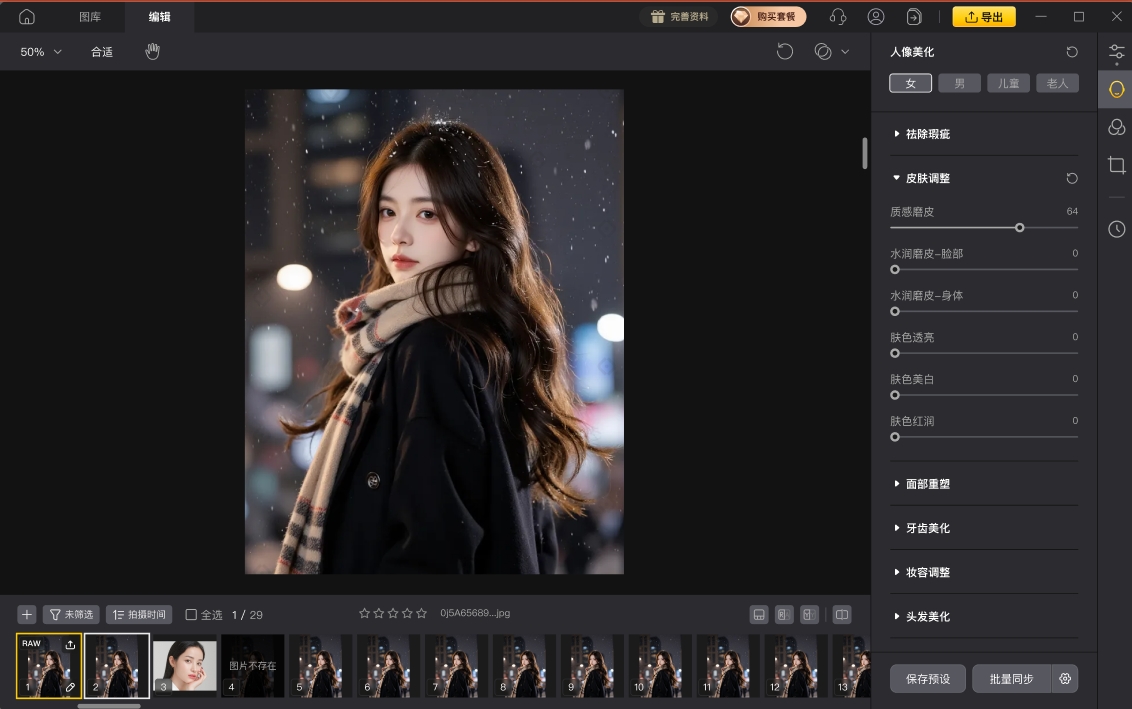Click the share file icon beside 导出

914,17
